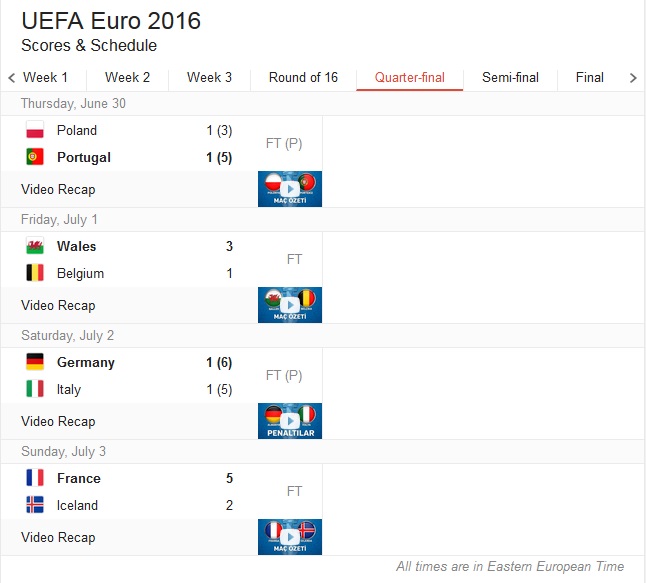Click the Portugal flag icon
646x583 pixels.
(35, 157)
